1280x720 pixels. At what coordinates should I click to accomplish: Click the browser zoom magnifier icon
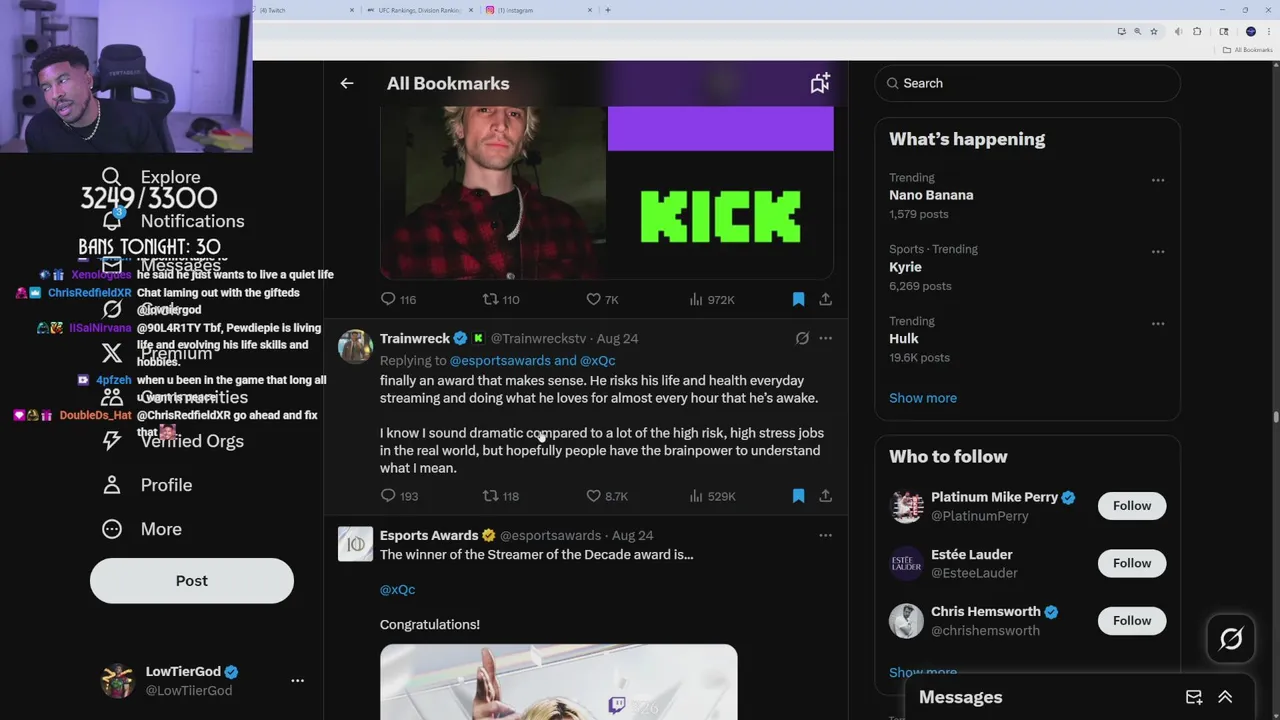point(1137,32)
